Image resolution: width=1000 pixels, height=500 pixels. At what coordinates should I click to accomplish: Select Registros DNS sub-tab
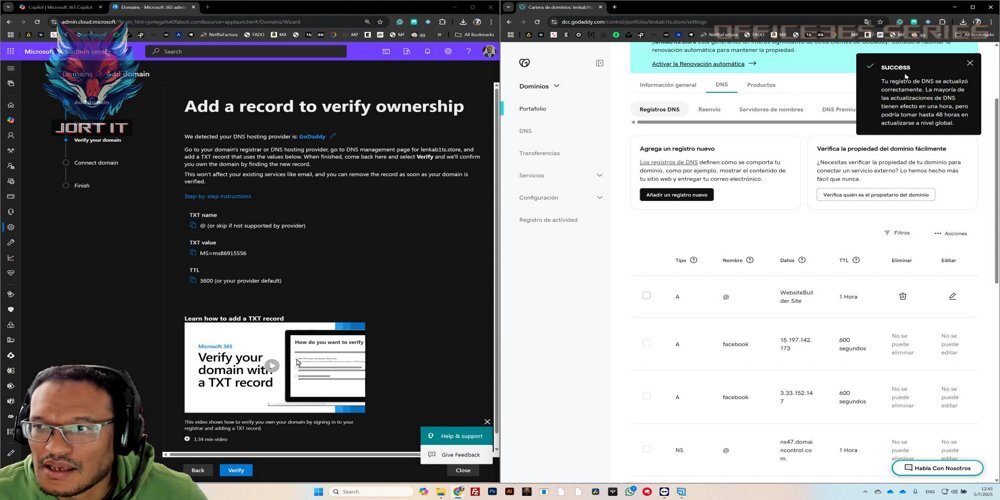pyautogui.click(x=659, y=109)
